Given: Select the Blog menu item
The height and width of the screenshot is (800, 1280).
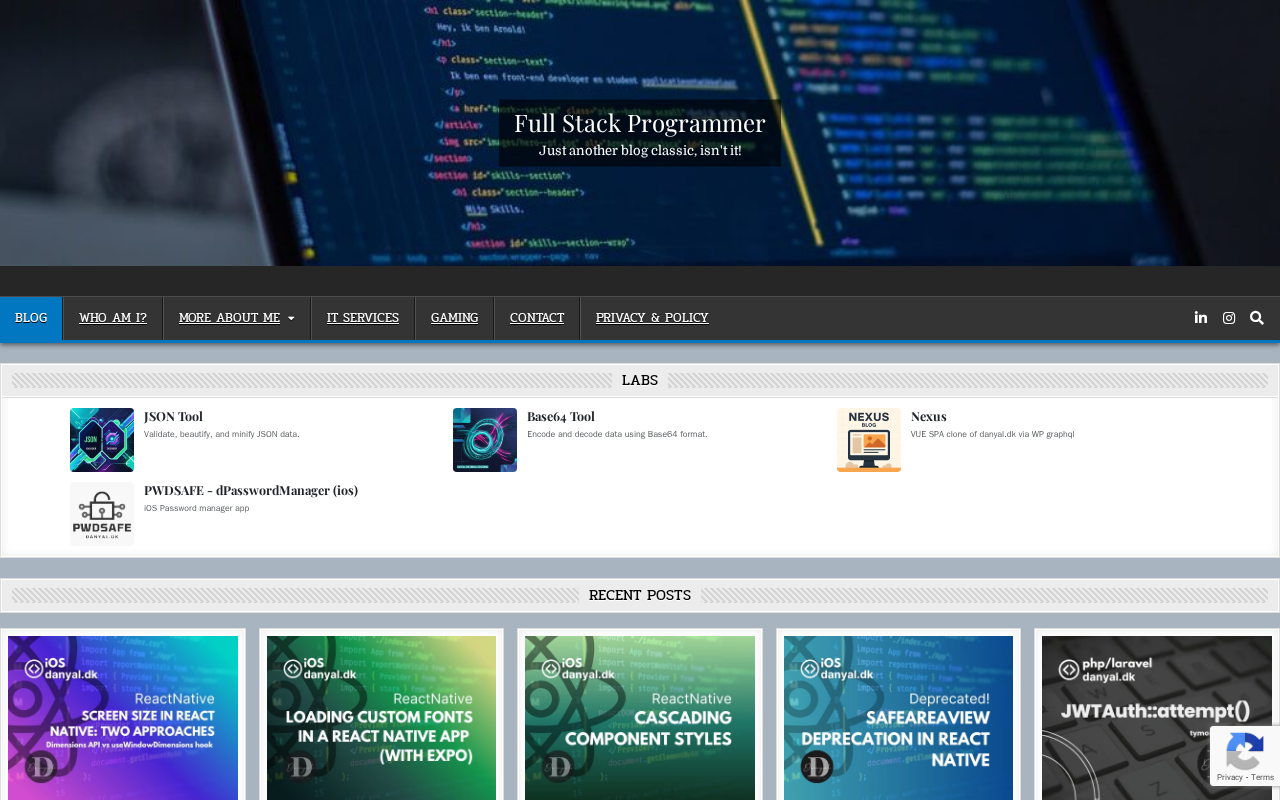Looking at the screenshot, I should point(31,318).
